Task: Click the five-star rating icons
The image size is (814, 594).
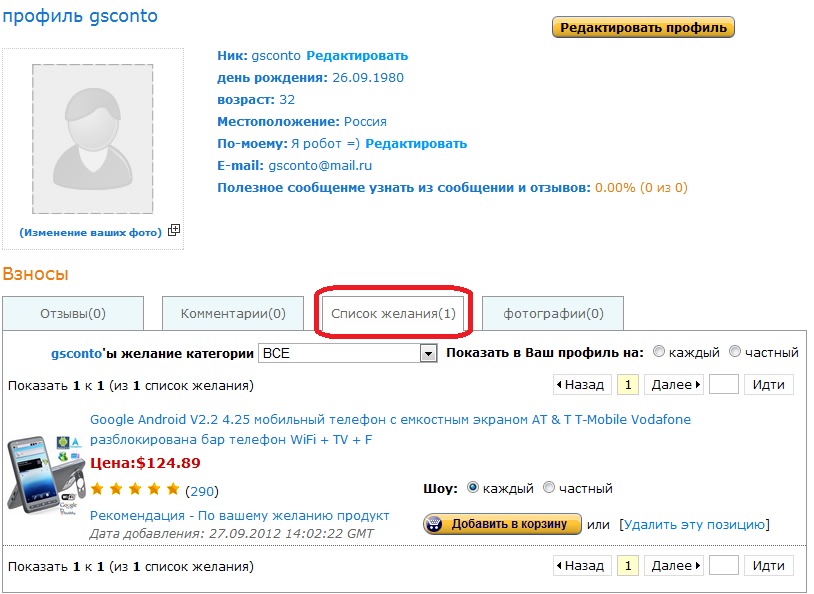Action: click(135, 489)
